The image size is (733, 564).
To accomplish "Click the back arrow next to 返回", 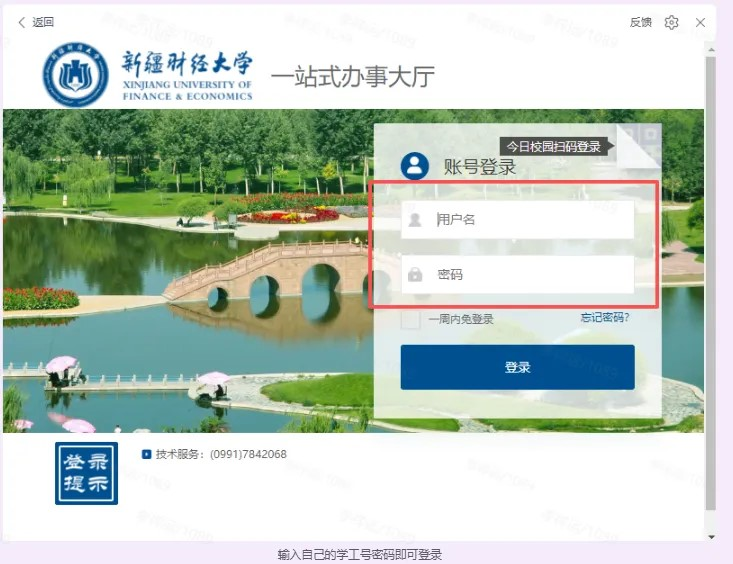I will pos(22,22).
